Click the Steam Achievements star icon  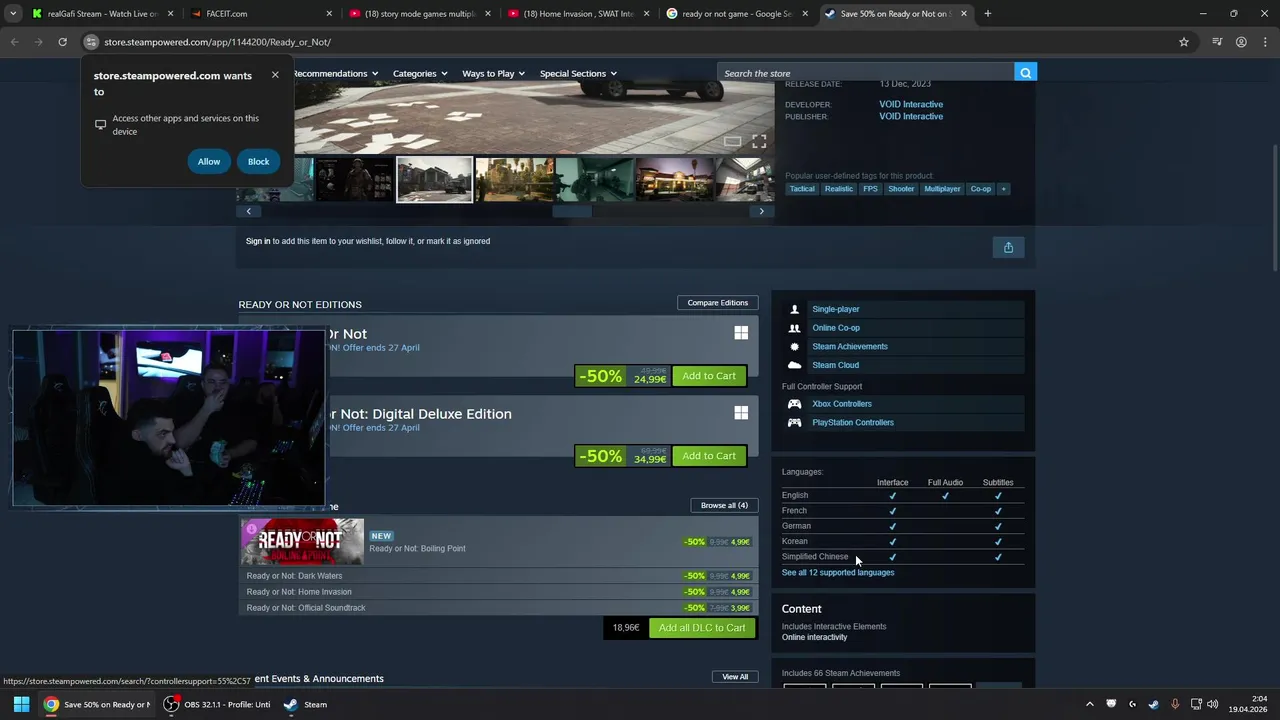coord(794,347)
